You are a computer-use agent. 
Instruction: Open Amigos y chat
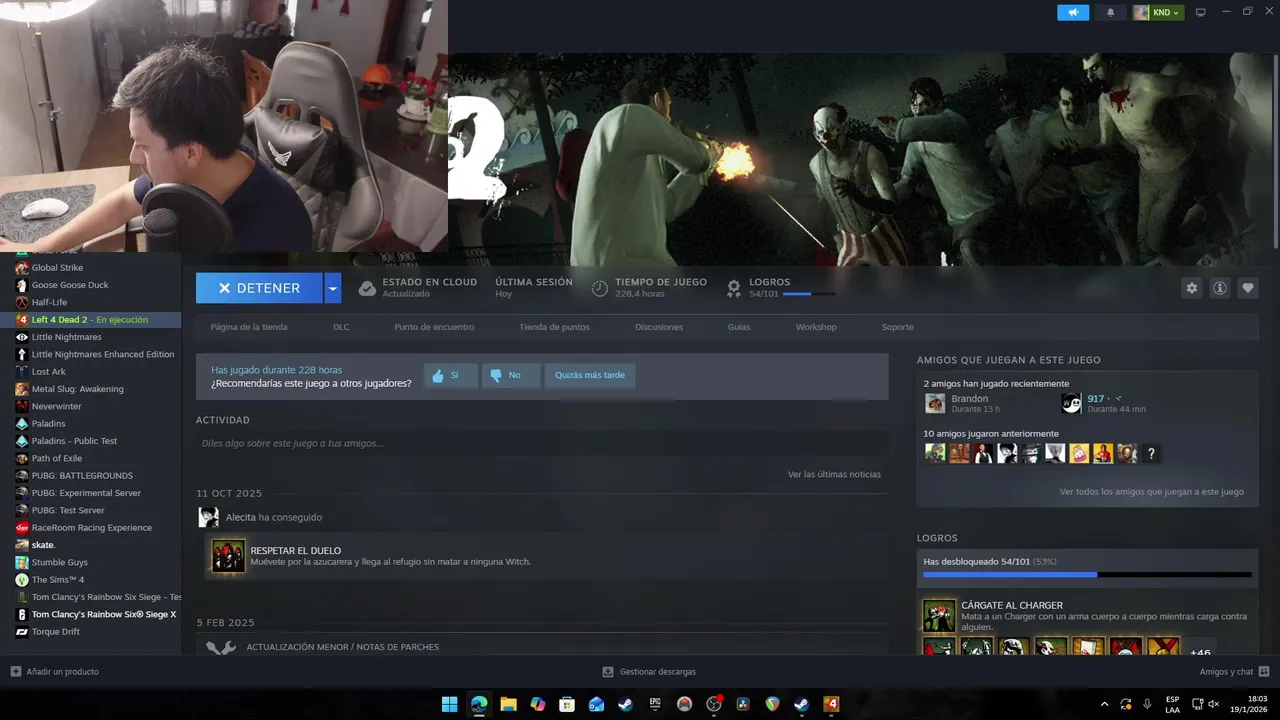[x=1235, y=672]
